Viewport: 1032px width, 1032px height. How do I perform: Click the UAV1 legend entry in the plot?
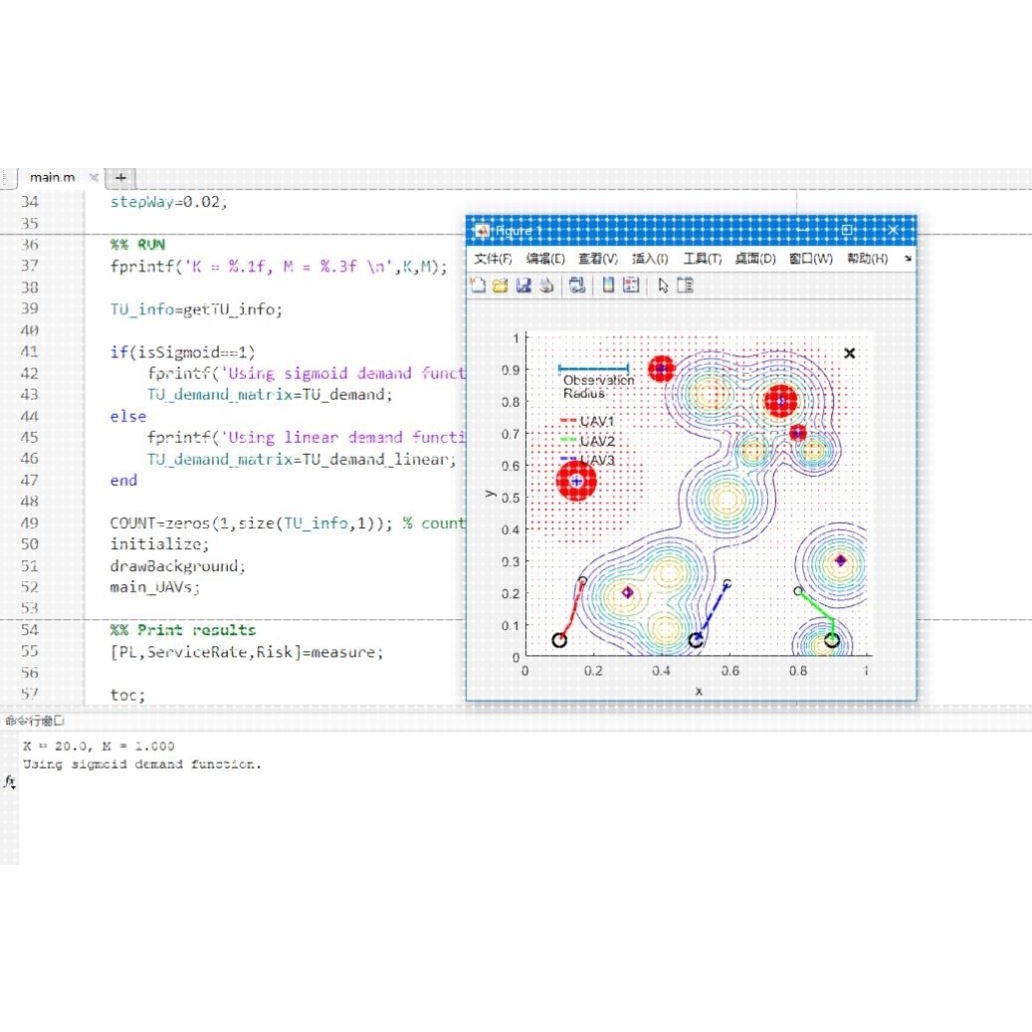point(587,421)
